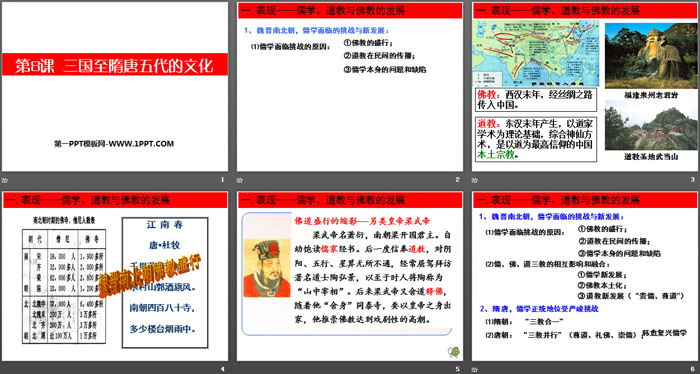700x374 pixels.
Task: Click the animation star icon under slide 6
Action: (475, 370)
